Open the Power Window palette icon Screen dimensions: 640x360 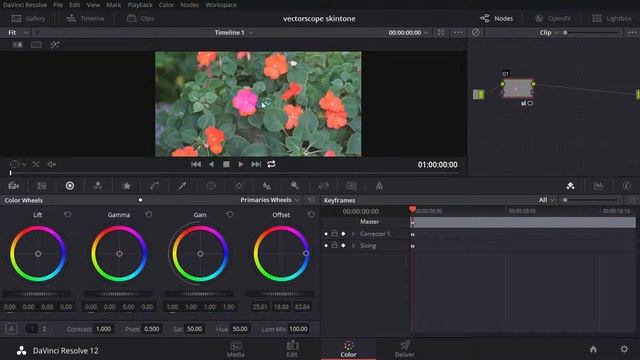pyautogui.click(x=211, y=186)
